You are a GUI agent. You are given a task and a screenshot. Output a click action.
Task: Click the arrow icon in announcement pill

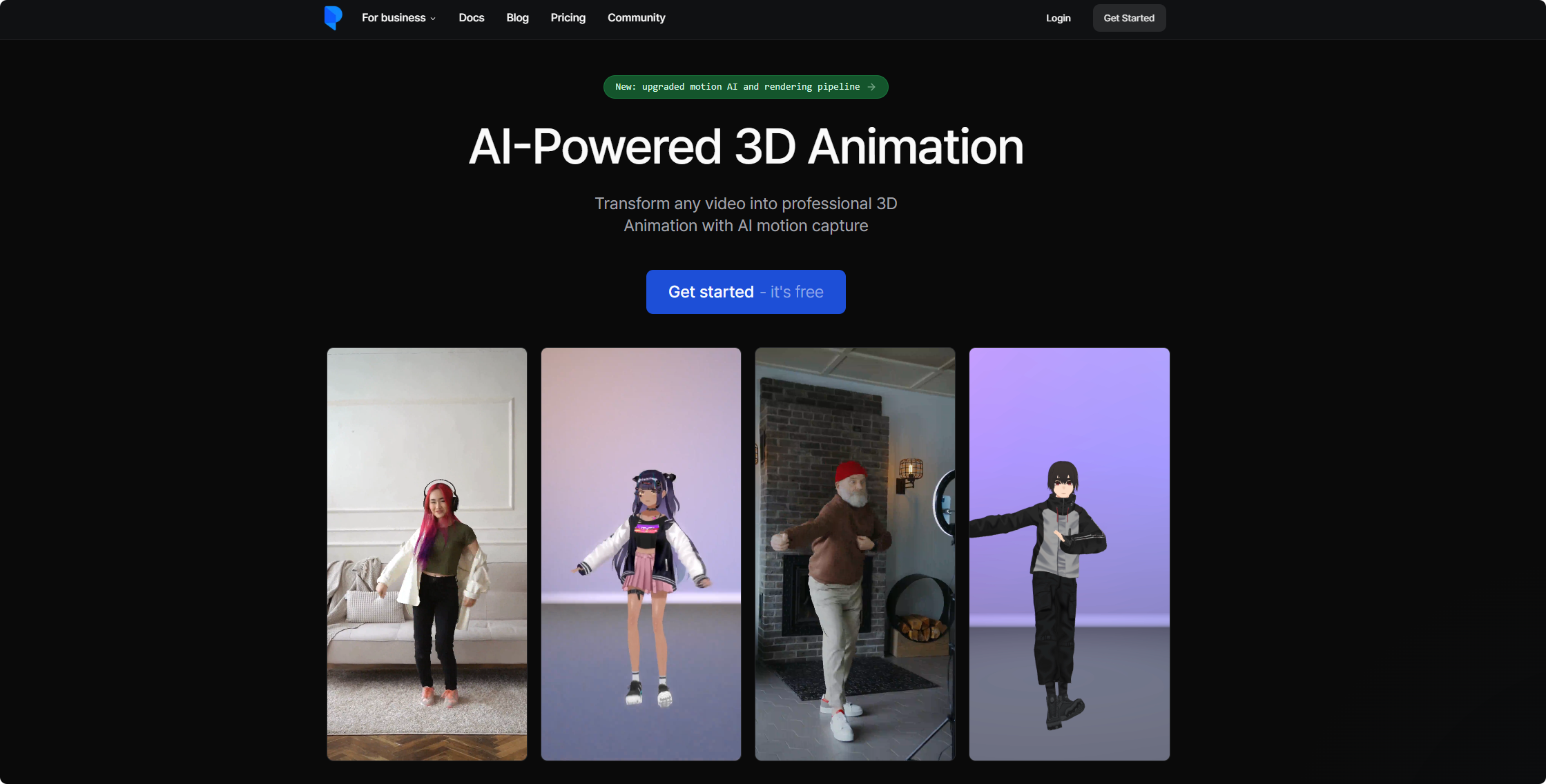coord(871,87)
